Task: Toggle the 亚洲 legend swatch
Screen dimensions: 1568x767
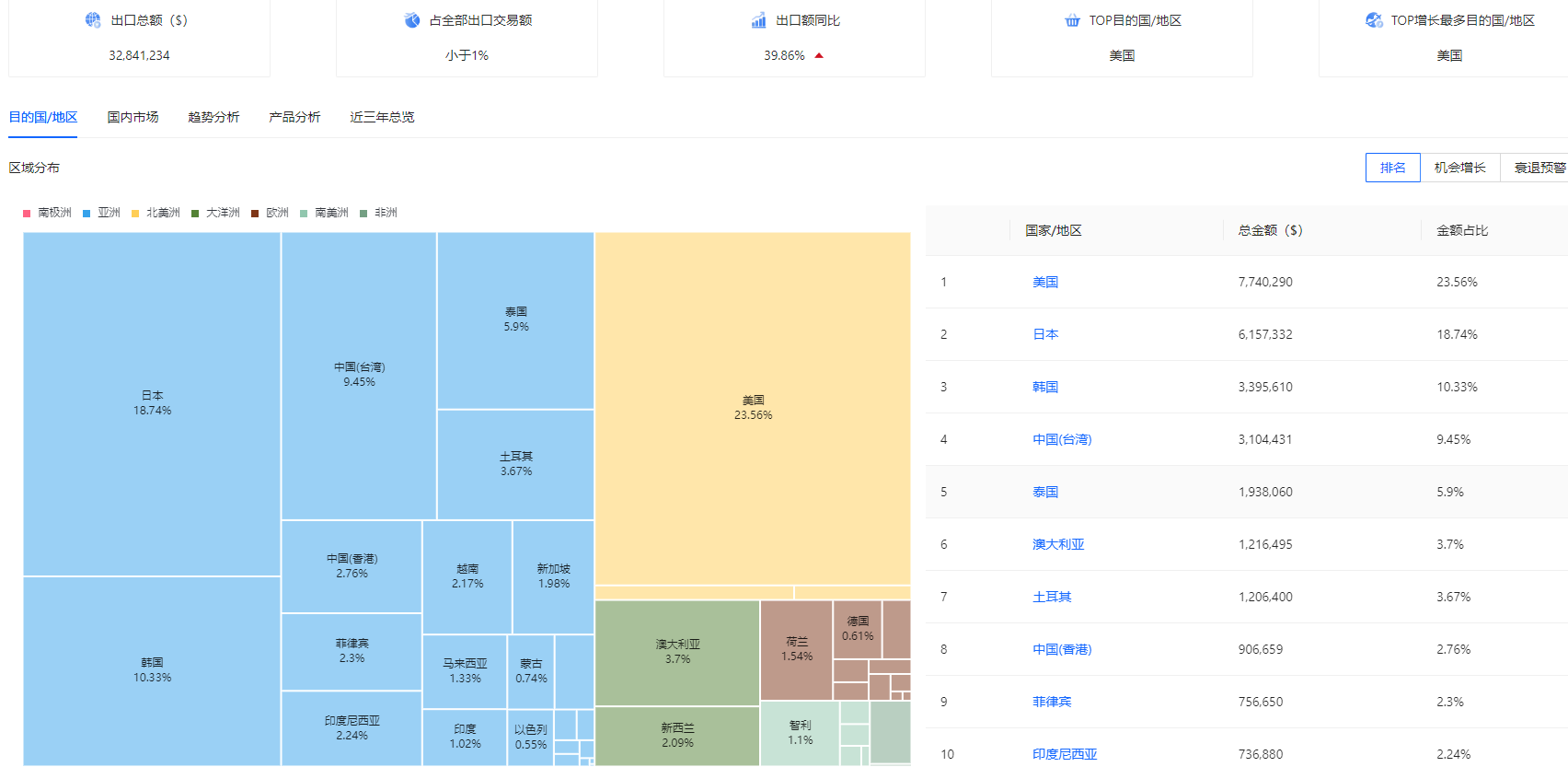Action: coord(86,214)
